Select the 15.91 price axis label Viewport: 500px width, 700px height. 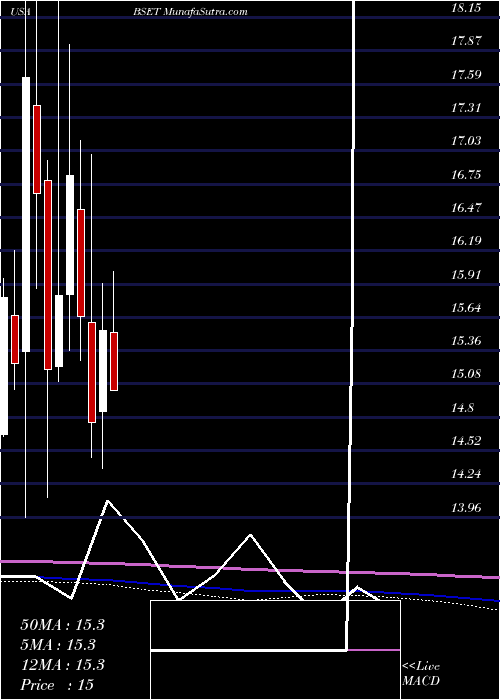[x=466, y=275]
